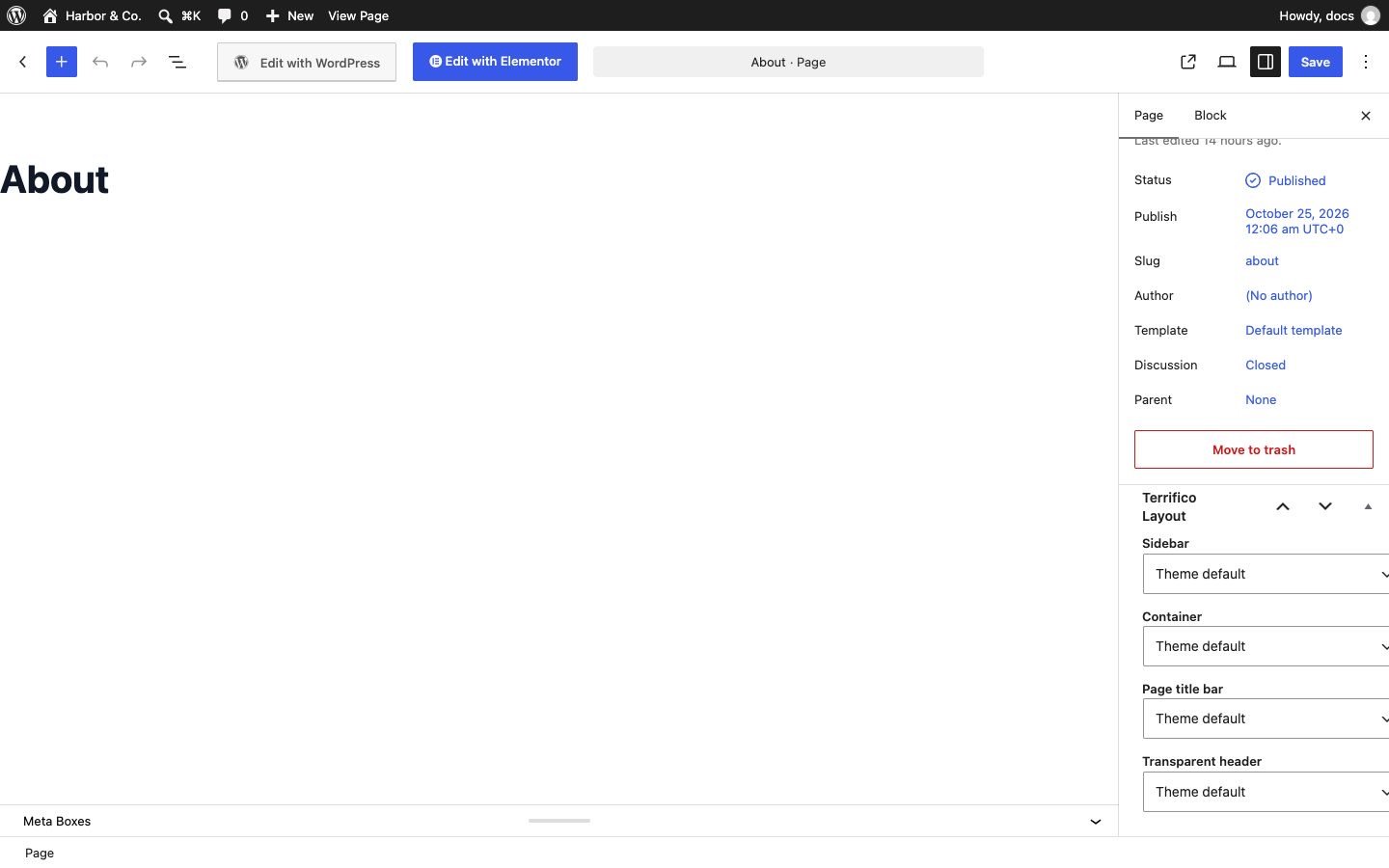This screenshot has width=1389, height=868.
Task: Move Terrifico Layout panel up
Action: [x=1283, y=506]
